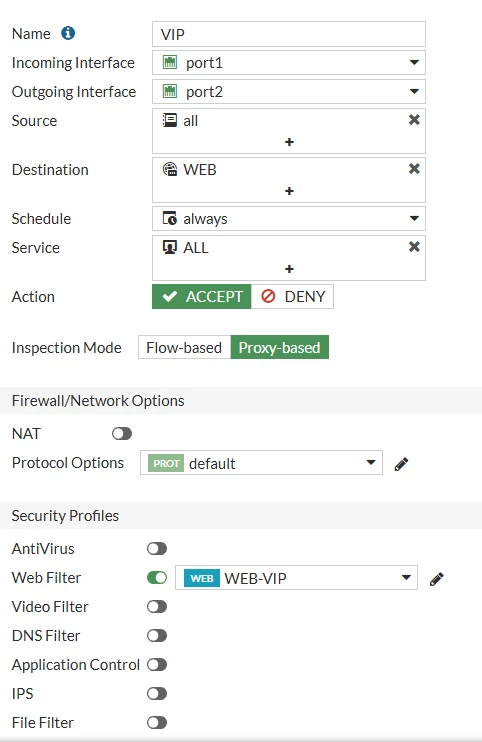The image size is (482, 742).
Task: Add a service with the plus icon
Action: 289,269
